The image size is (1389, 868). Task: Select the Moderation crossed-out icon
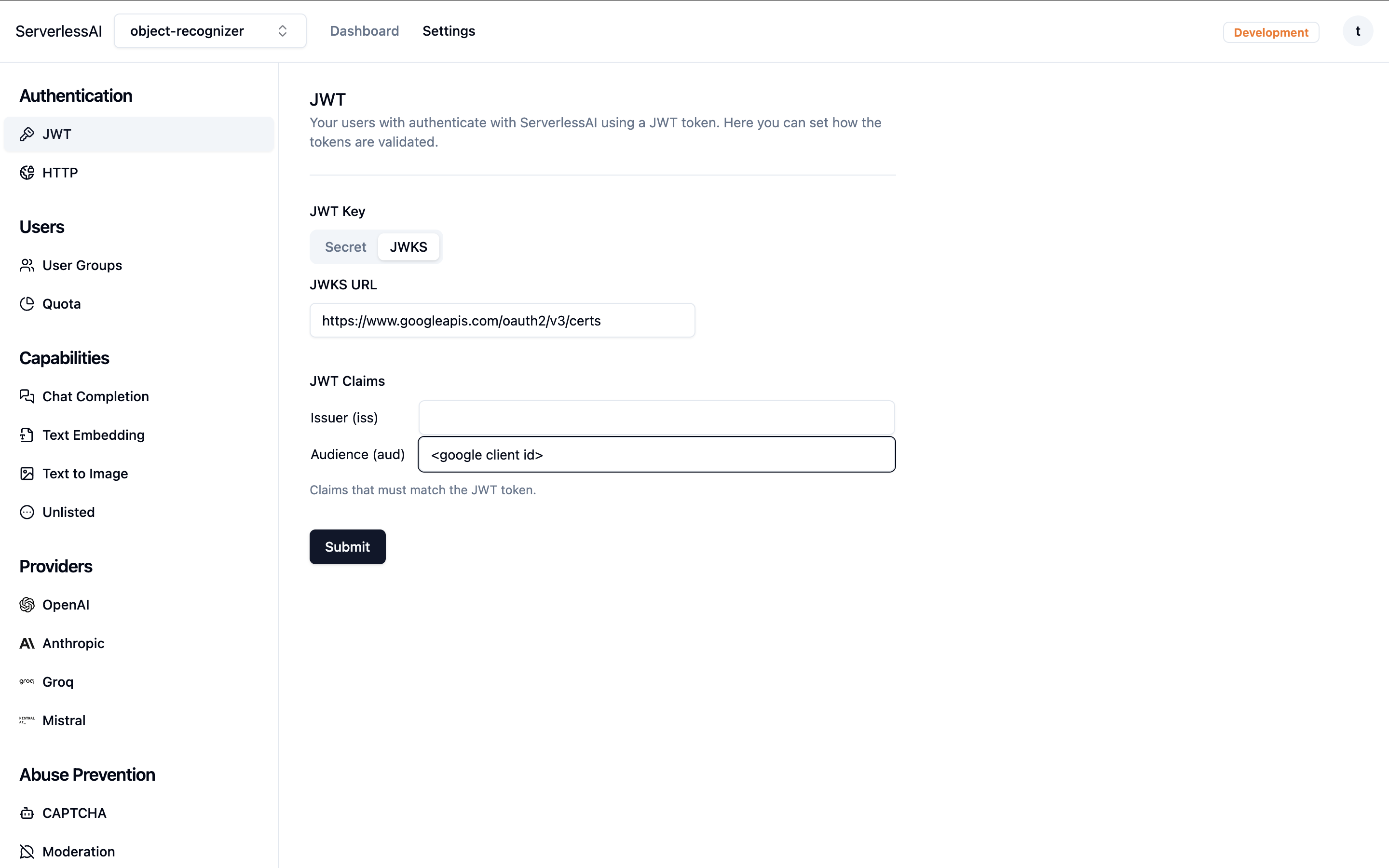27,851
